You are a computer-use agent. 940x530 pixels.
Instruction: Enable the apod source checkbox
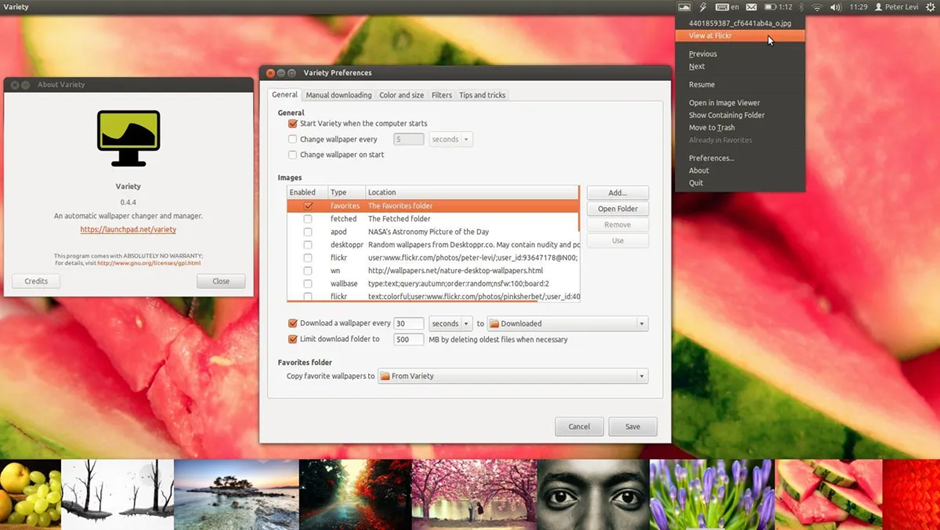pyautogui.click(x=308, y=232)
